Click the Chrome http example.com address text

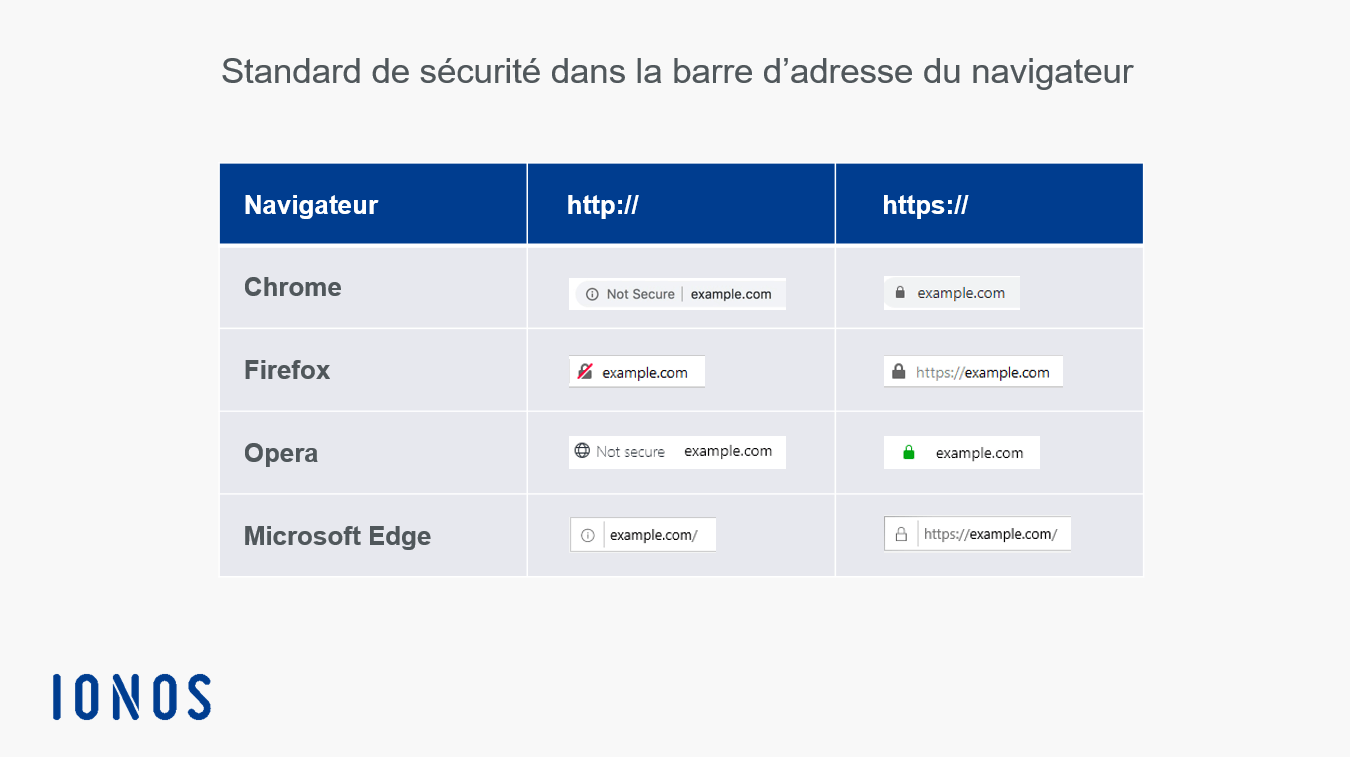pos(731,294)
